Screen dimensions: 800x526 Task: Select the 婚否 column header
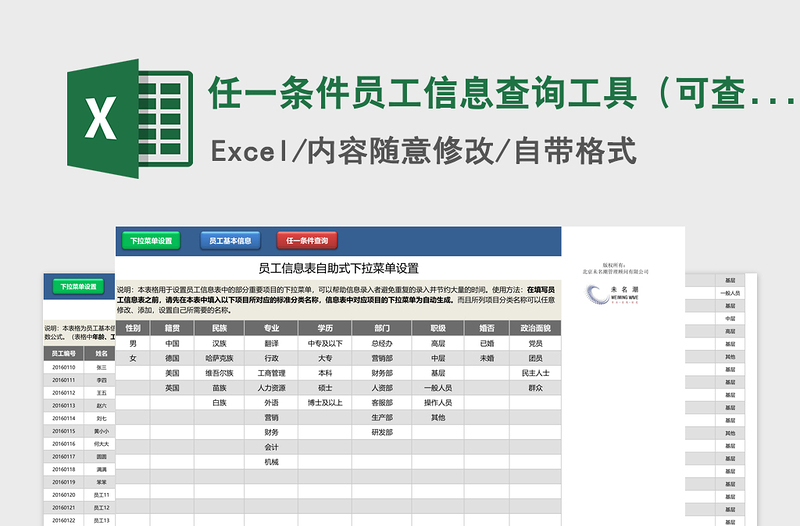[487, 328]
